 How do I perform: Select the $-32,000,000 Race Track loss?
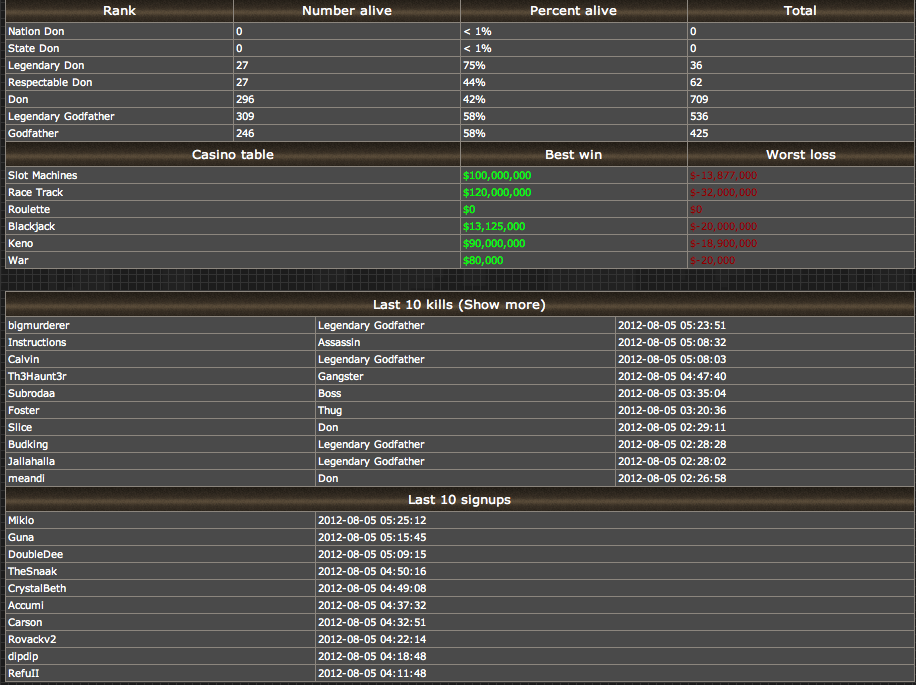[723, 192]
